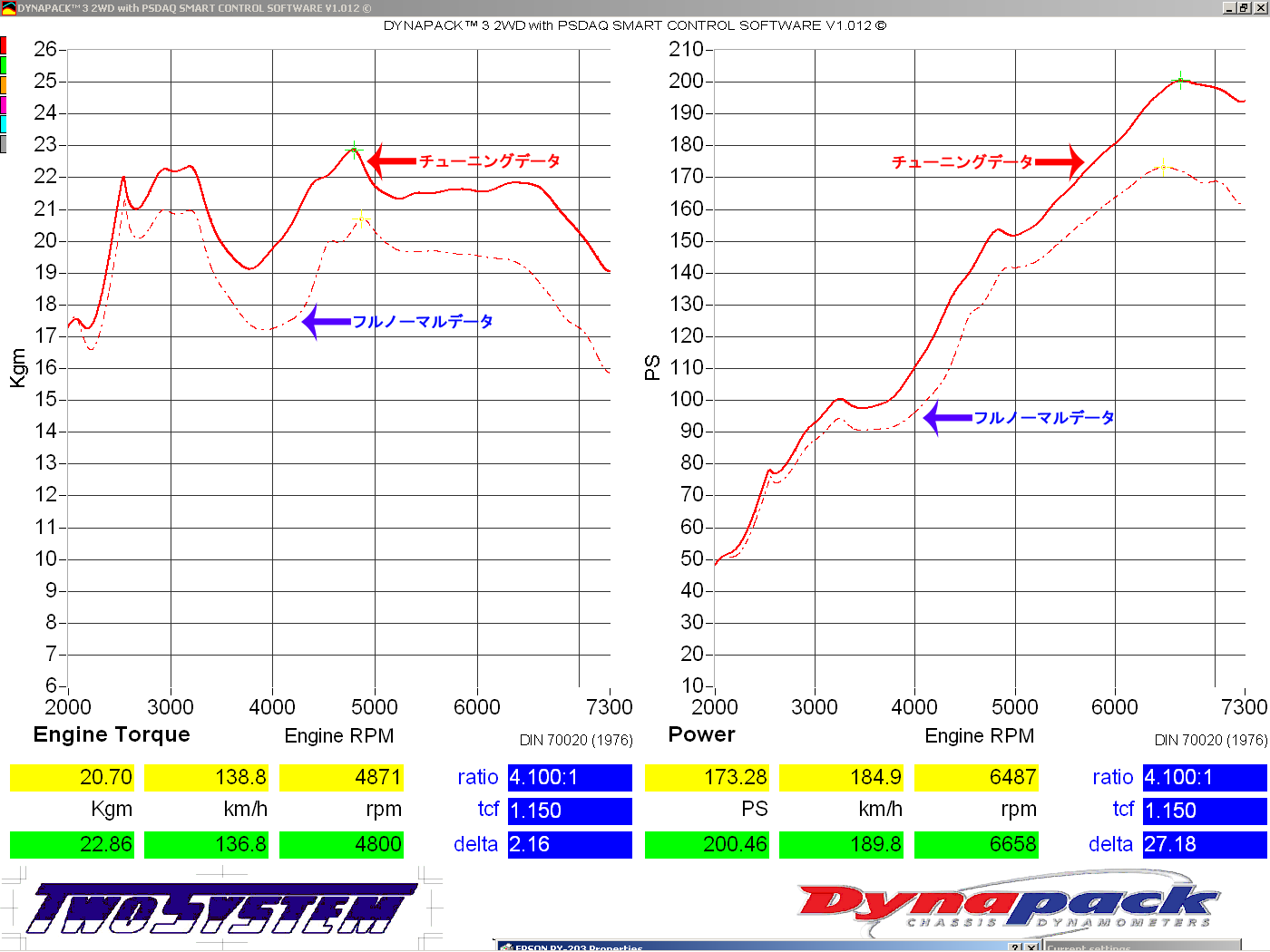Click the yellow peak marker on power curve
The height and width of the screenshot is (952, 1270).
point(1163,168)
